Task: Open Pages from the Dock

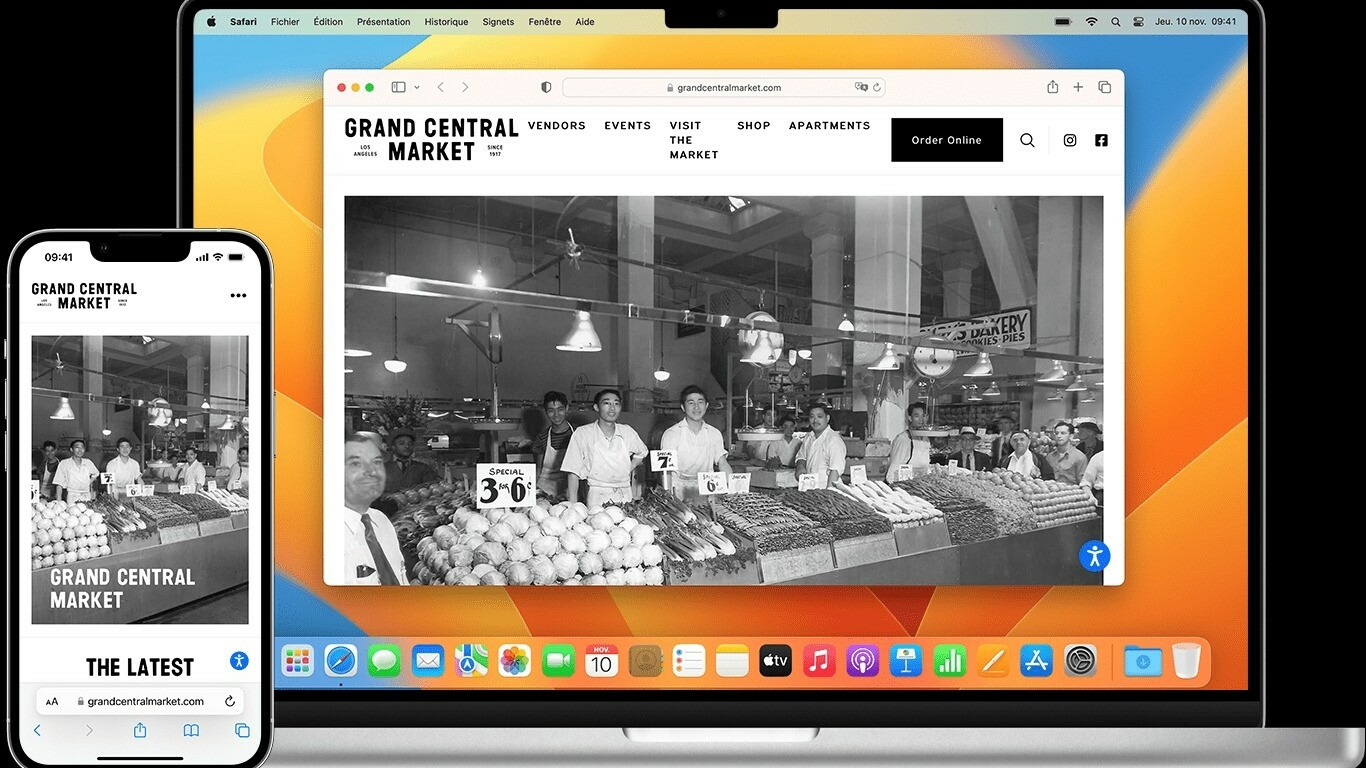Action: [993, 660]
